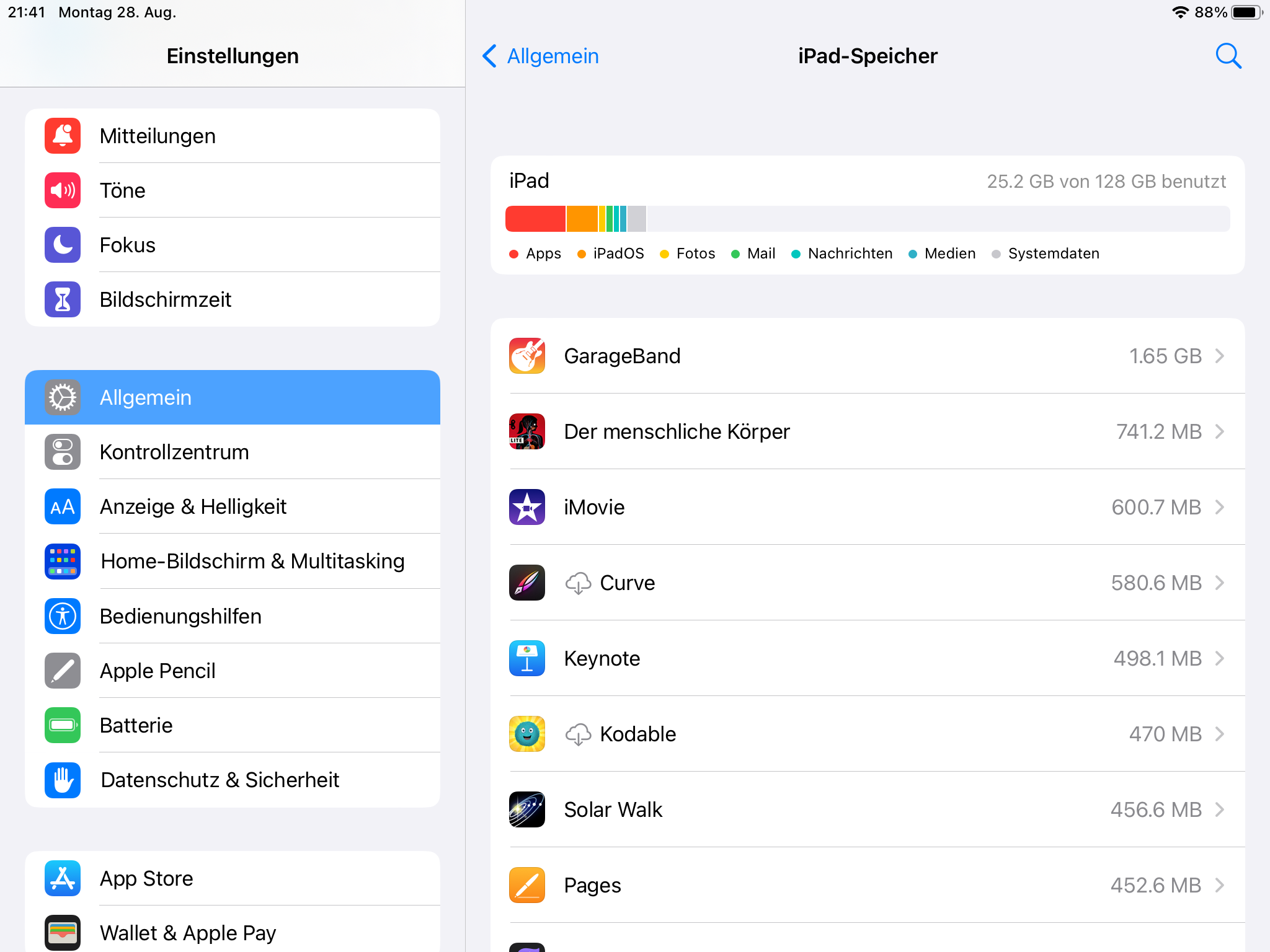Expand Pages storage details chevron
Image resolution: width=1270 pixels, height=952 pixels.
(x=1220, y=885)
